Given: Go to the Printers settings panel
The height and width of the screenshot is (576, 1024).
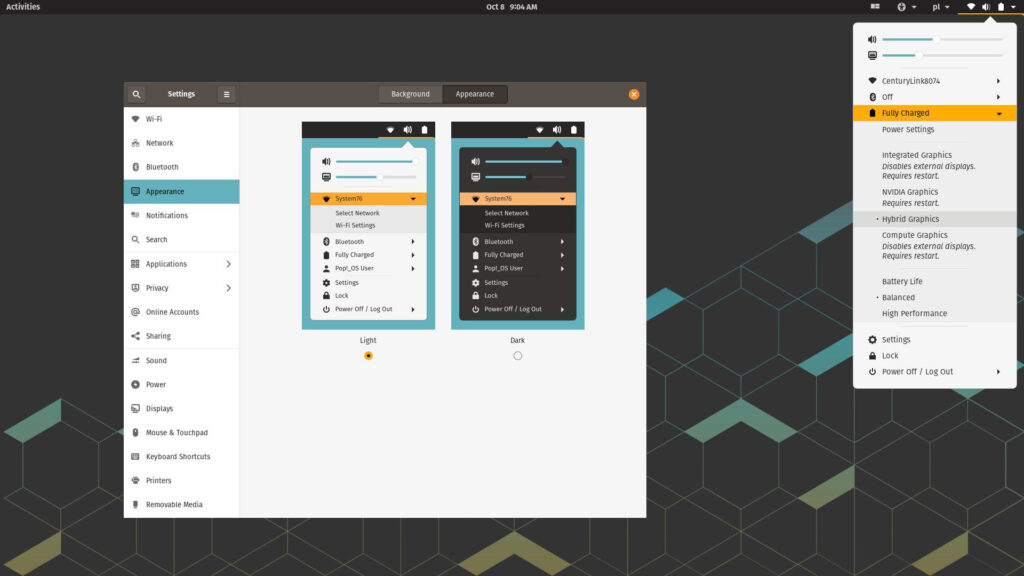Looking at the screenshot, I should [x=182, y=481].
